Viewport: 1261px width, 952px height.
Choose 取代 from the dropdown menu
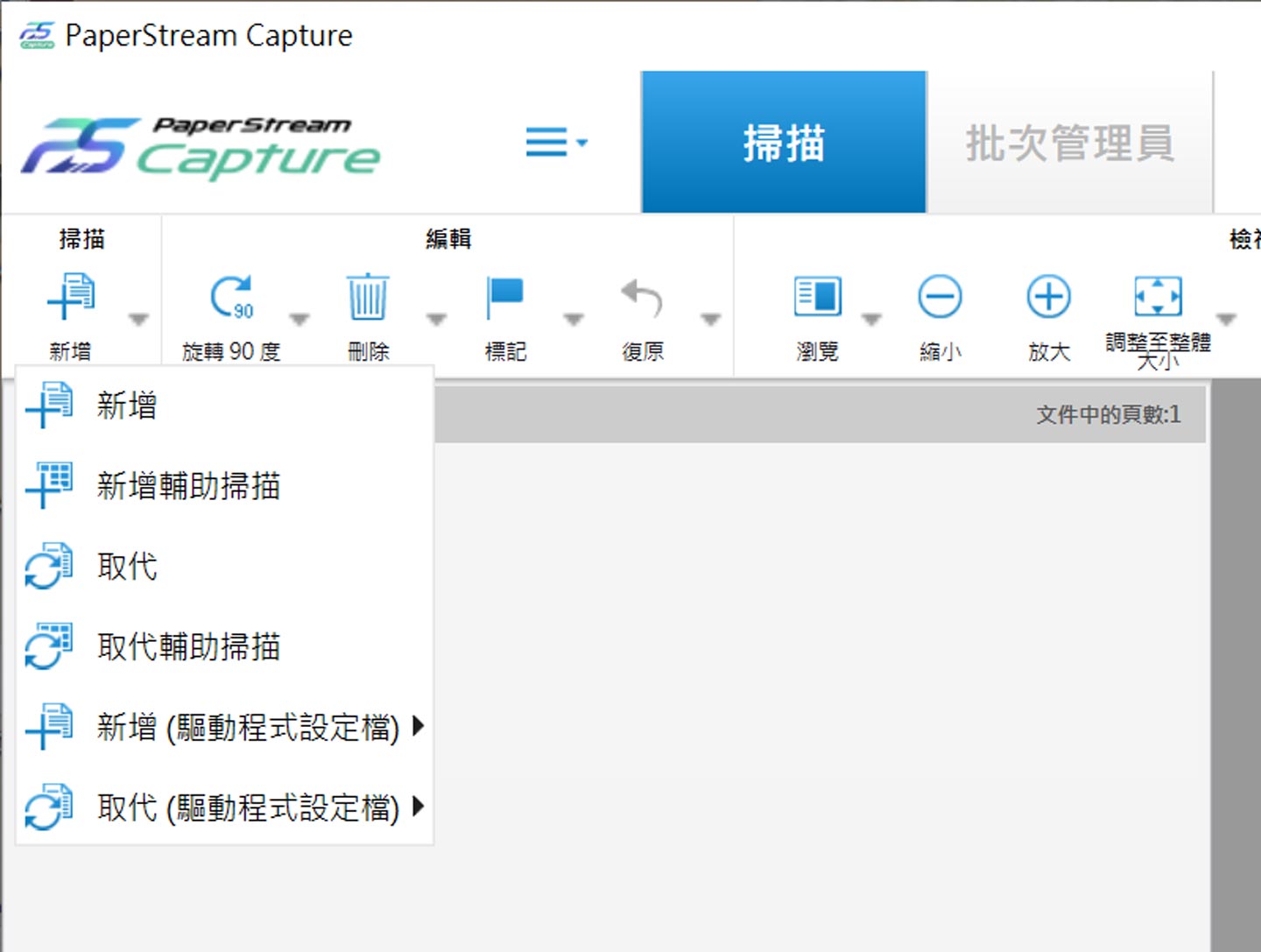coord(225,567)
